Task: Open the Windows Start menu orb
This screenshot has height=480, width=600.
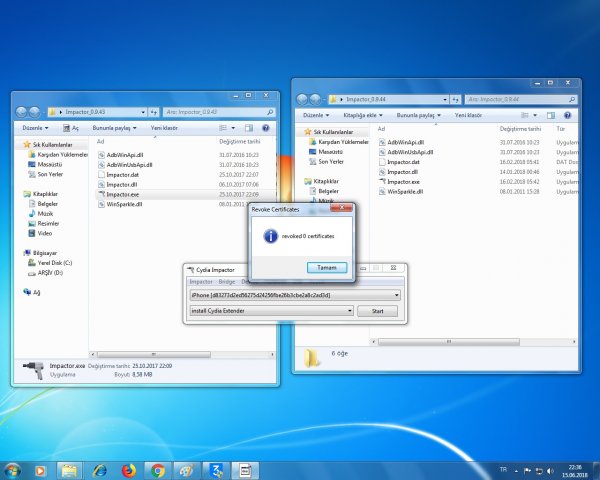Action: pyautogui.click(x=13, y=469)
